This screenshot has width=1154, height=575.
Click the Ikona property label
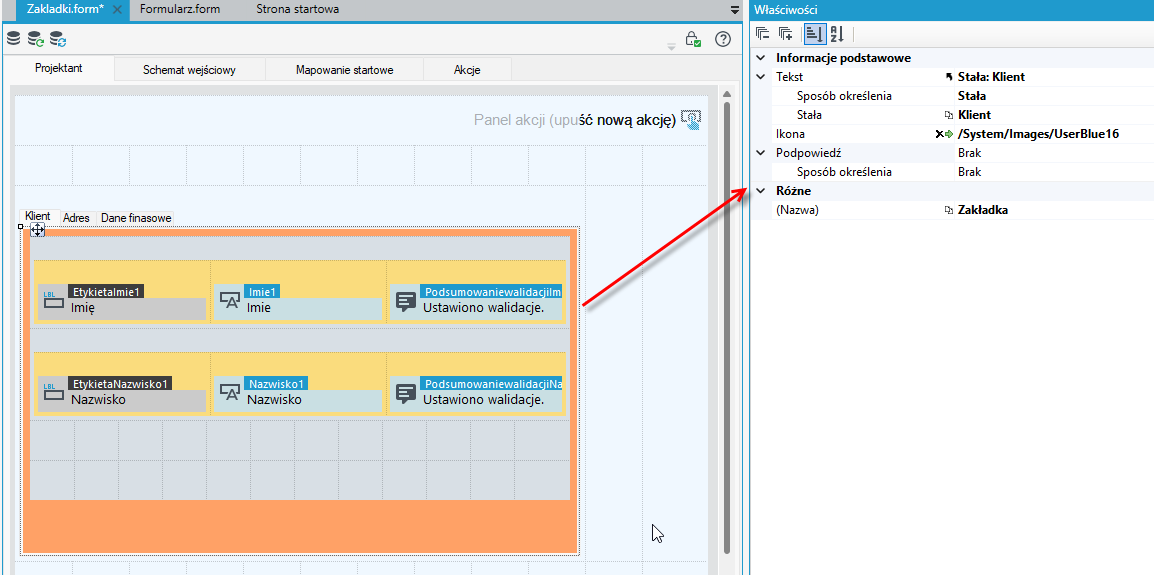790,134
